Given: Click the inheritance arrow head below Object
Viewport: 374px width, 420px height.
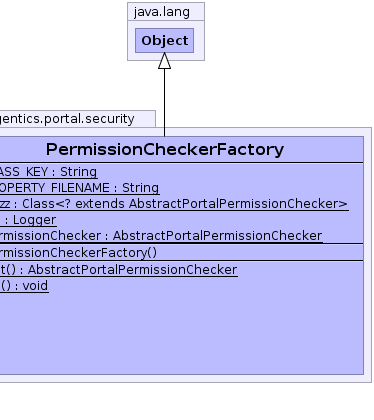Looking at the screenshot, I should point(164,61).
